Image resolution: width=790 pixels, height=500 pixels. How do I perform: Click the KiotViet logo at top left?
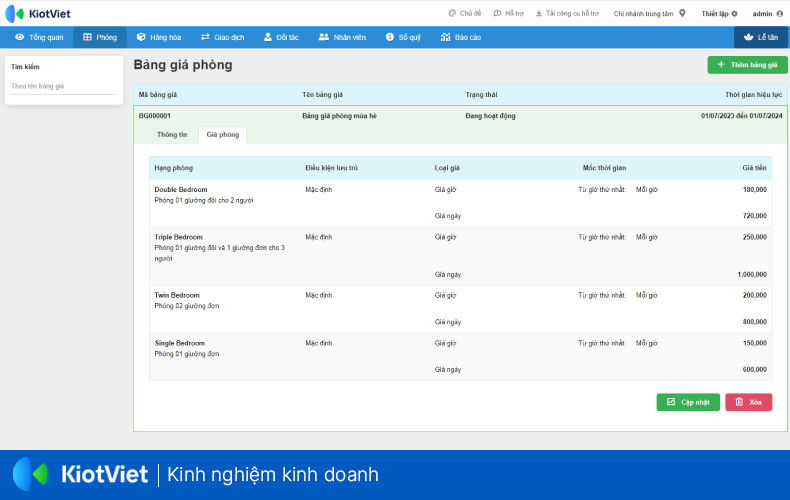(38, 14)
